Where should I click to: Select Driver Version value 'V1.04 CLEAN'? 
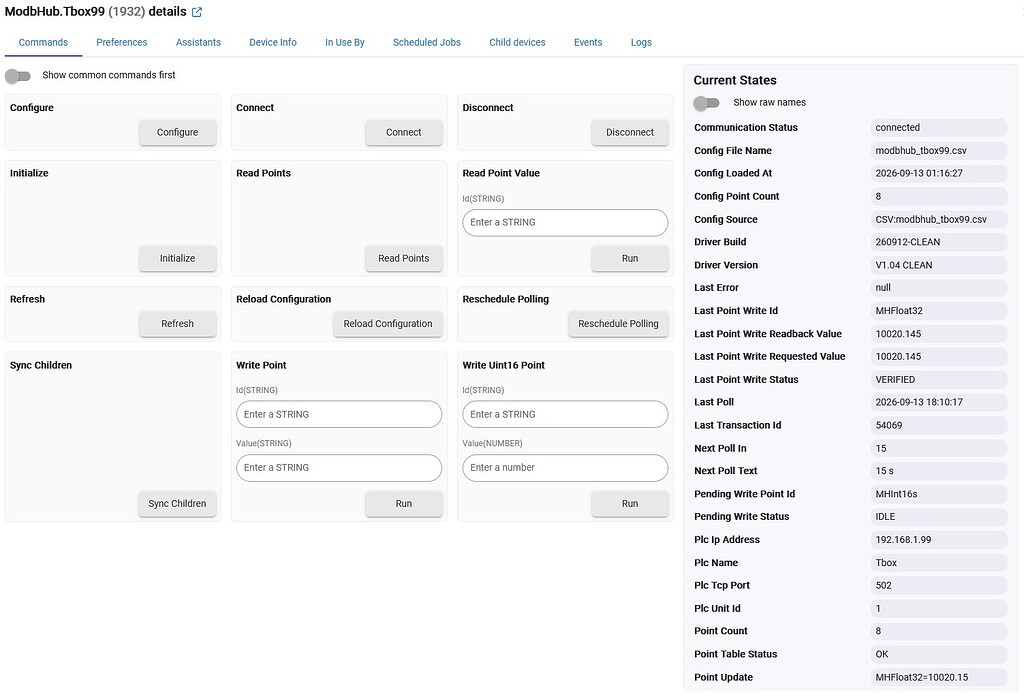938,265
